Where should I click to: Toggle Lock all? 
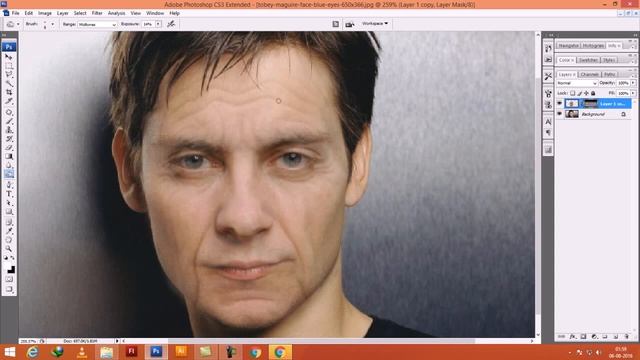click(x=593, y=93)
